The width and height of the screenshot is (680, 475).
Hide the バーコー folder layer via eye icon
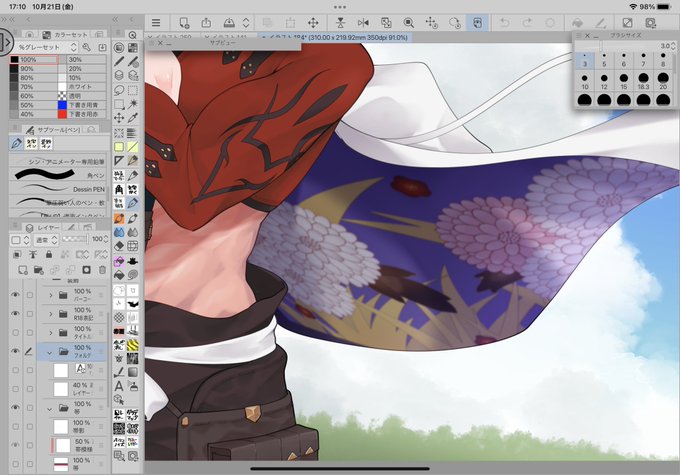tap(16, 295)
